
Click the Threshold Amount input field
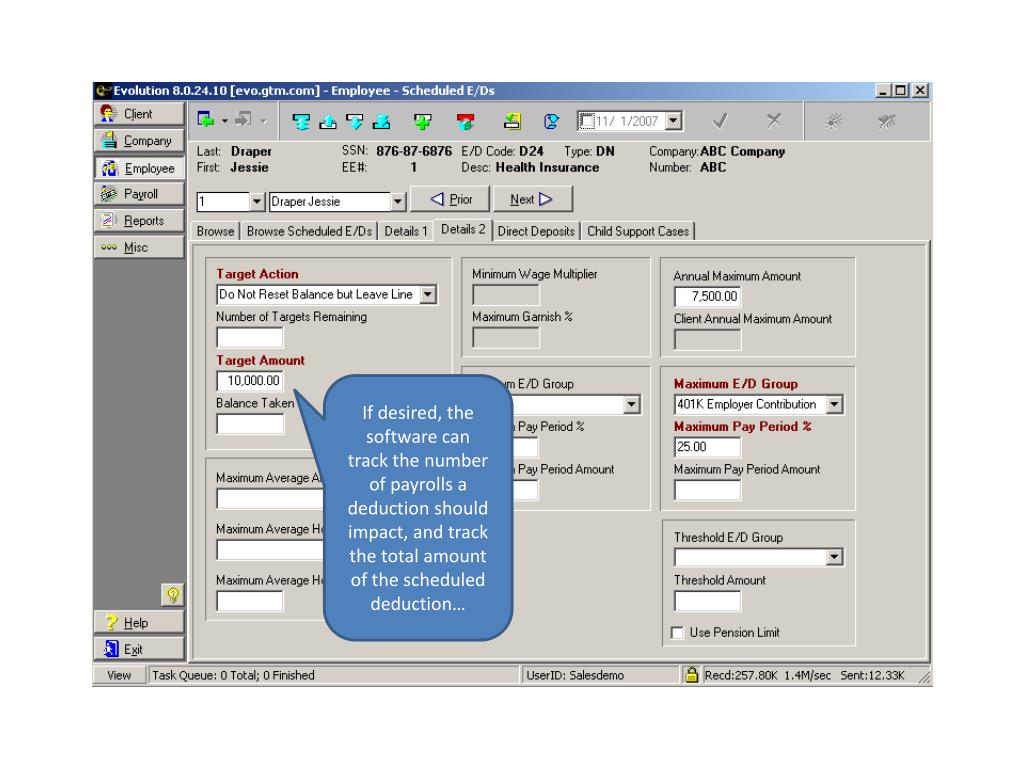[x=707, y=601]
